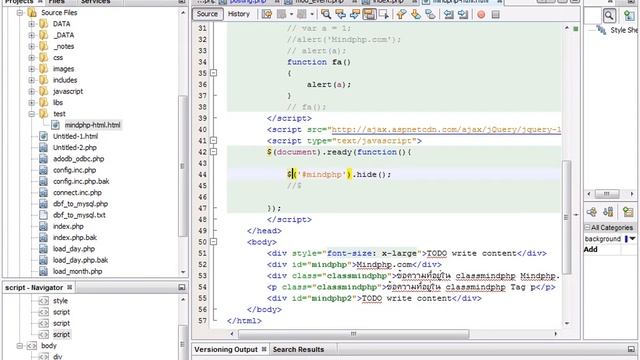The height and width of the screenshot is (360, 640).
Task: Go to next bookmark icon
Action: (x=416, y=14)
